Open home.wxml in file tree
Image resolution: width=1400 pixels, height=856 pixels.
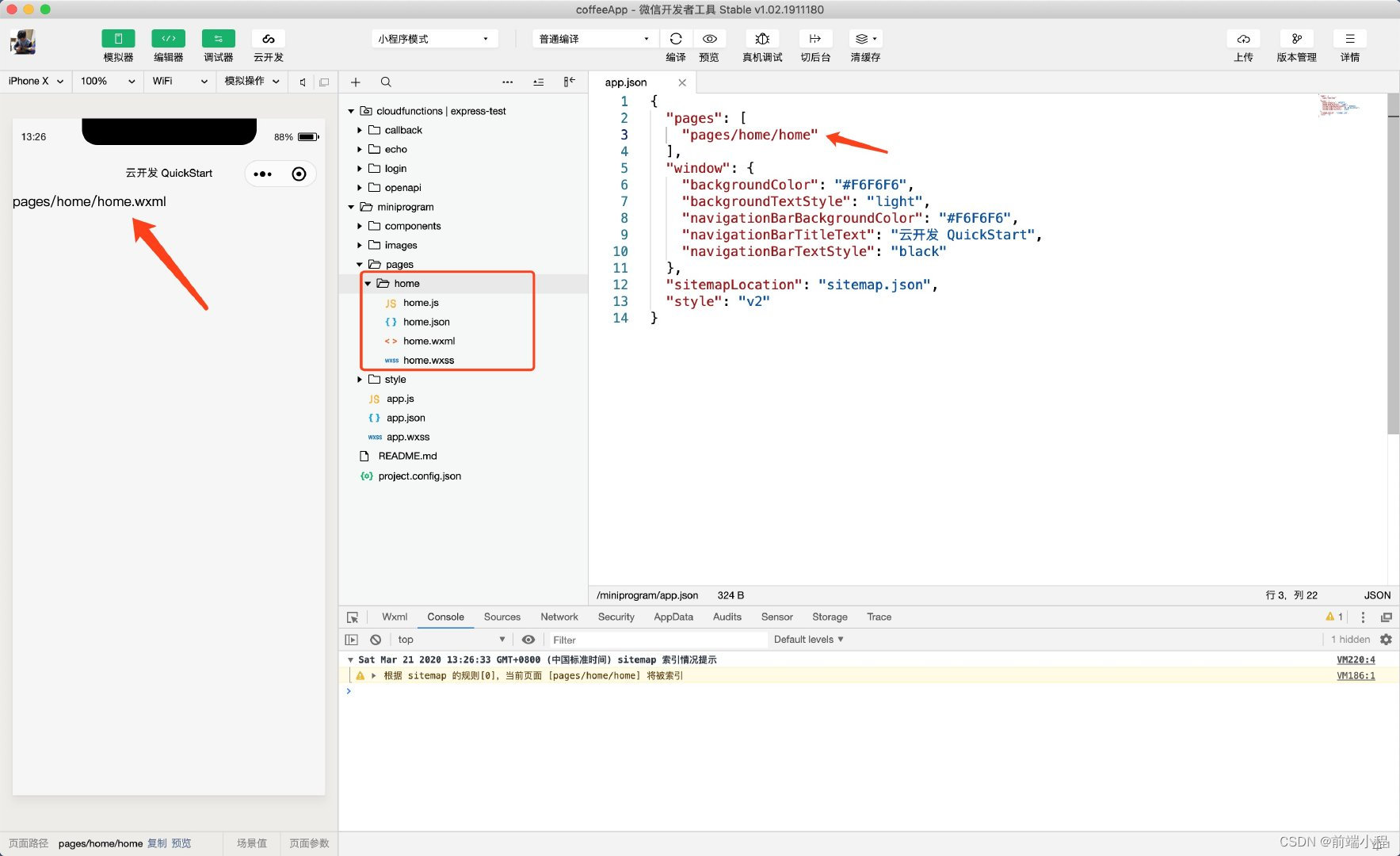(x=429, y=341)
